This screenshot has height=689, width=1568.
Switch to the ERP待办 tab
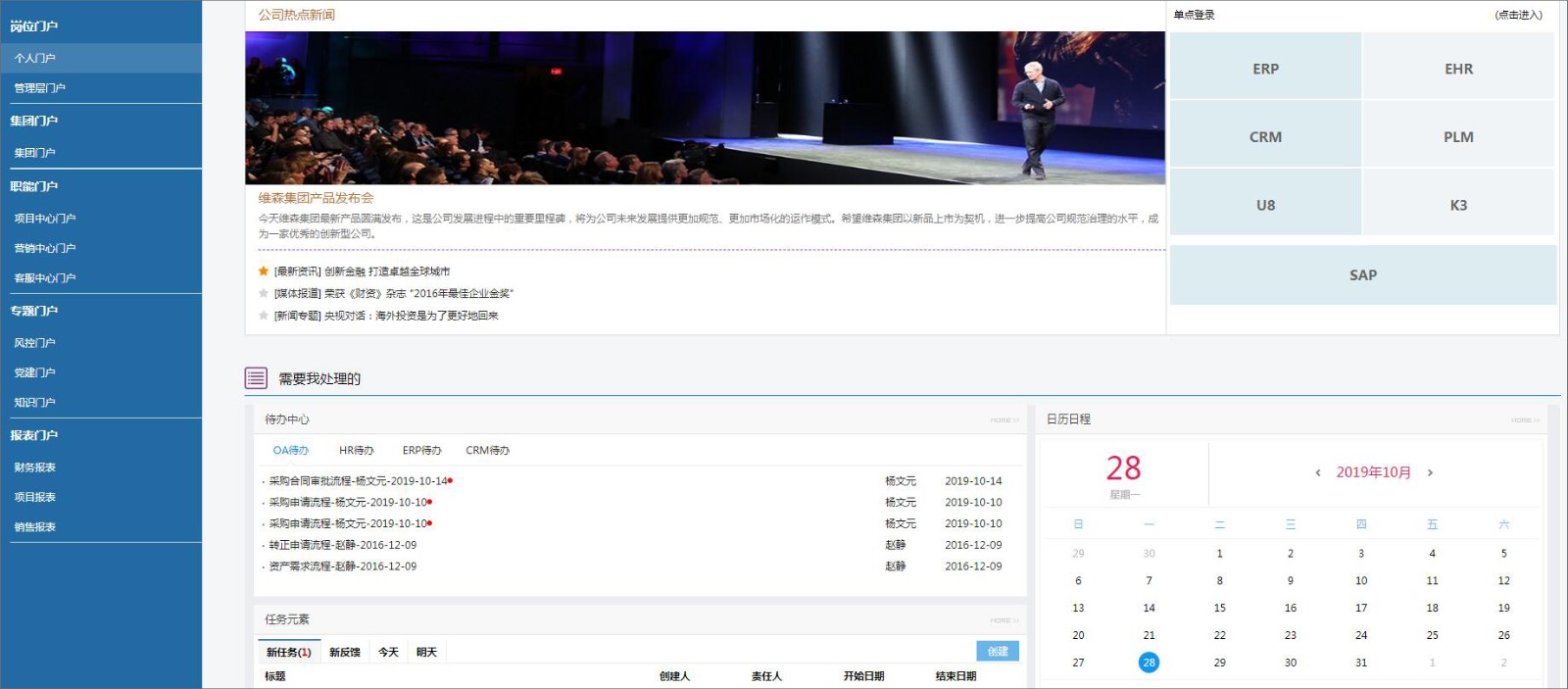click(x=421, y=450)
